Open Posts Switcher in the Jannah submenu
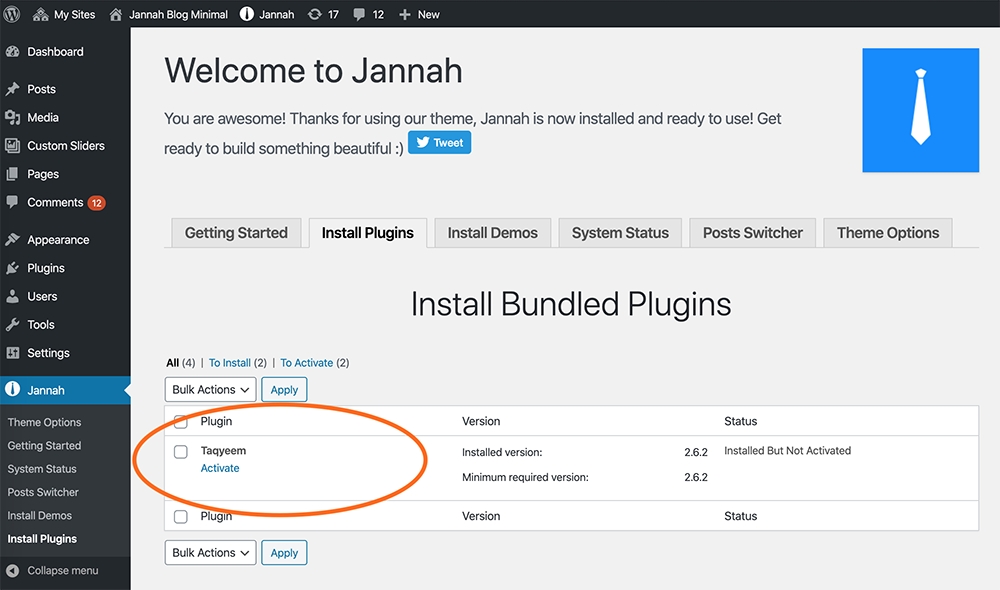This screenshot has width=1000, height=590. pyautogui.click(x=43, y=492)
